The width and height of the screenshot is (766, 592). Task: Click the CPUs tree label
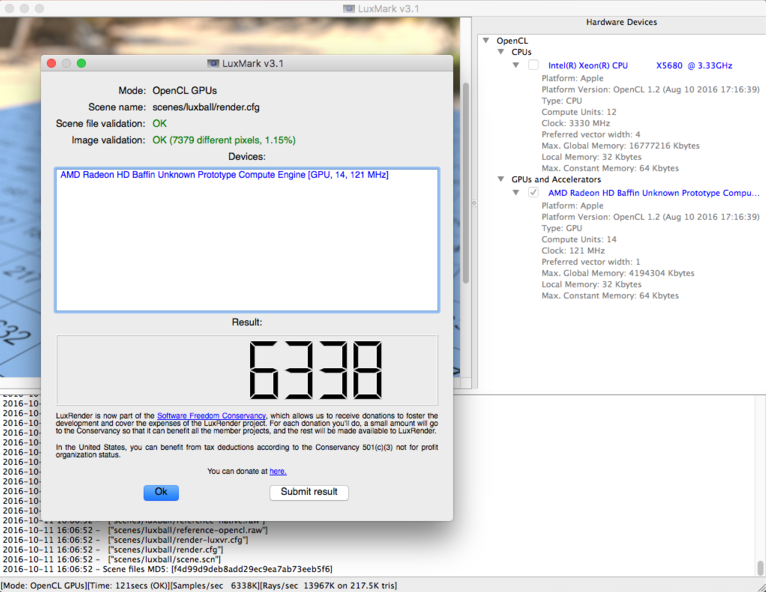pyautogui.click(x=521, y=52)
